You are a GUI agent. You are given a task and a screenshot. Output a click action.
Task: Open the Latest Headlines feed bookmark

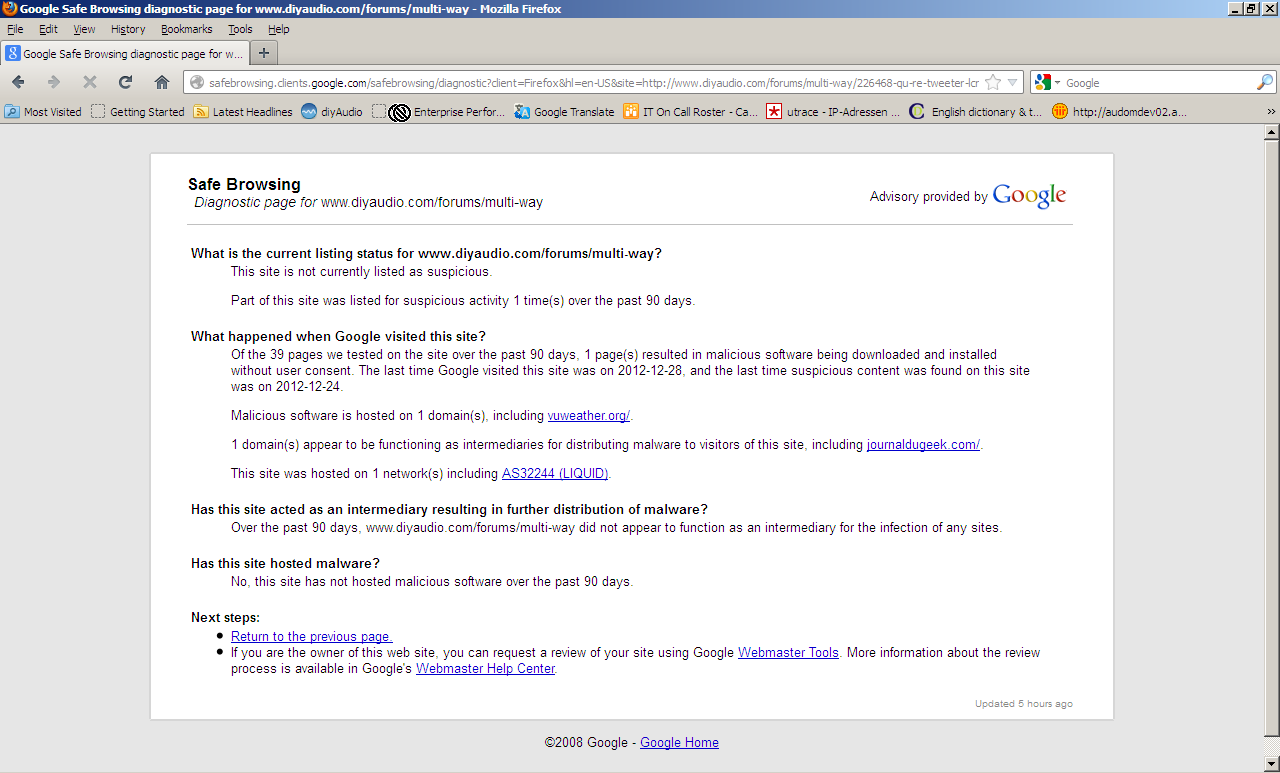243,112
